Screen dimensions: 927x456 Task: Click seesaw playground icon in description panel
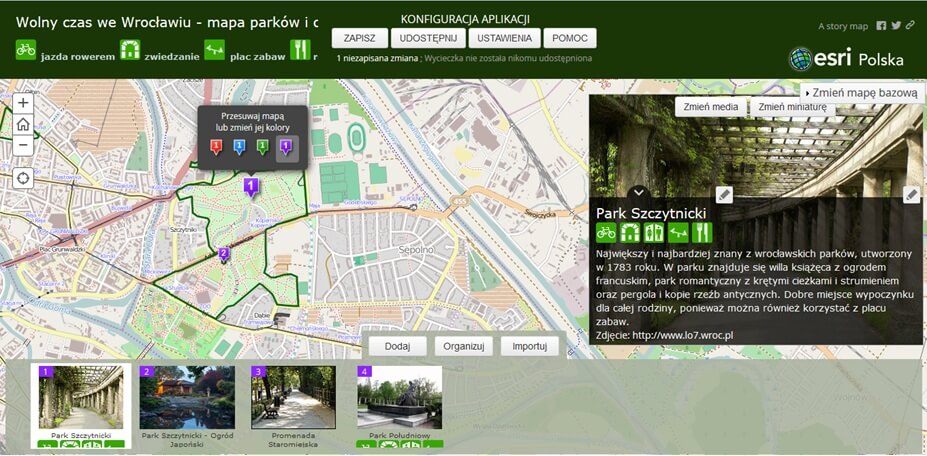pos(678,232)
